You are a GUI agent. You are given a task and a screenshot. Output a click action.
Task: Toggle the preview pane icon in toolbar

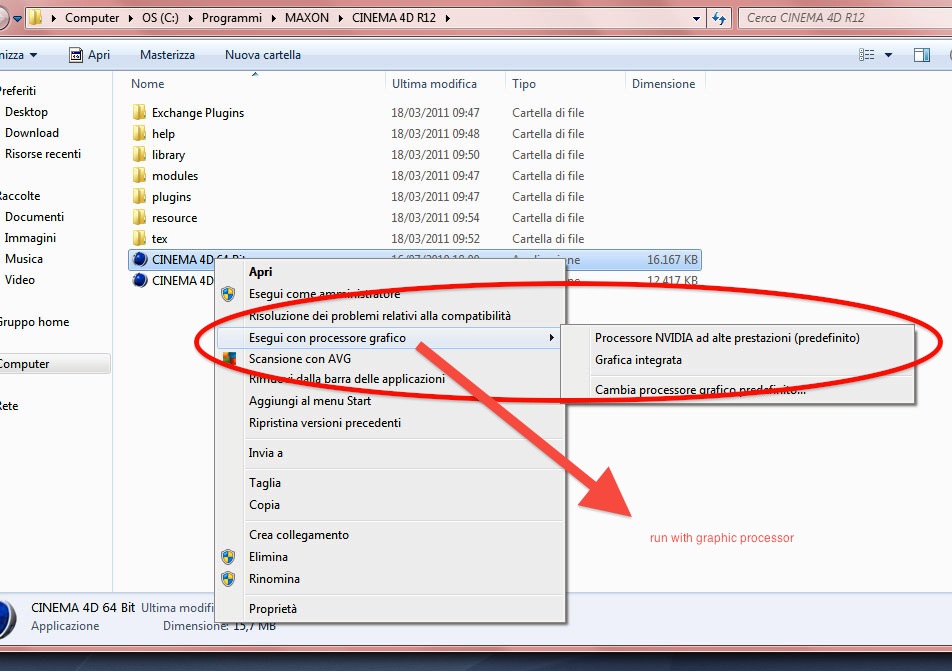(922, 55)
